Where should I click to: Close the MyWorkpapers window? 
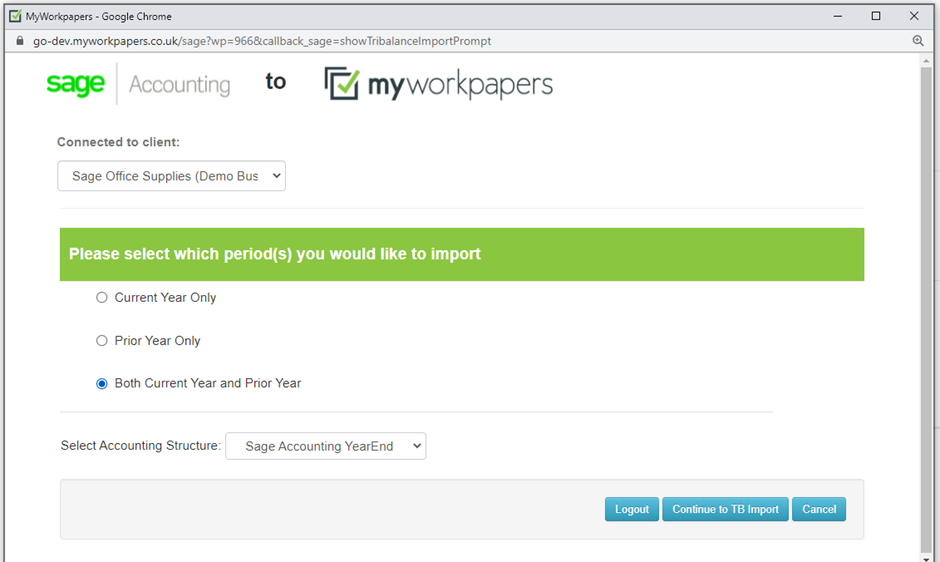(914, 16)
